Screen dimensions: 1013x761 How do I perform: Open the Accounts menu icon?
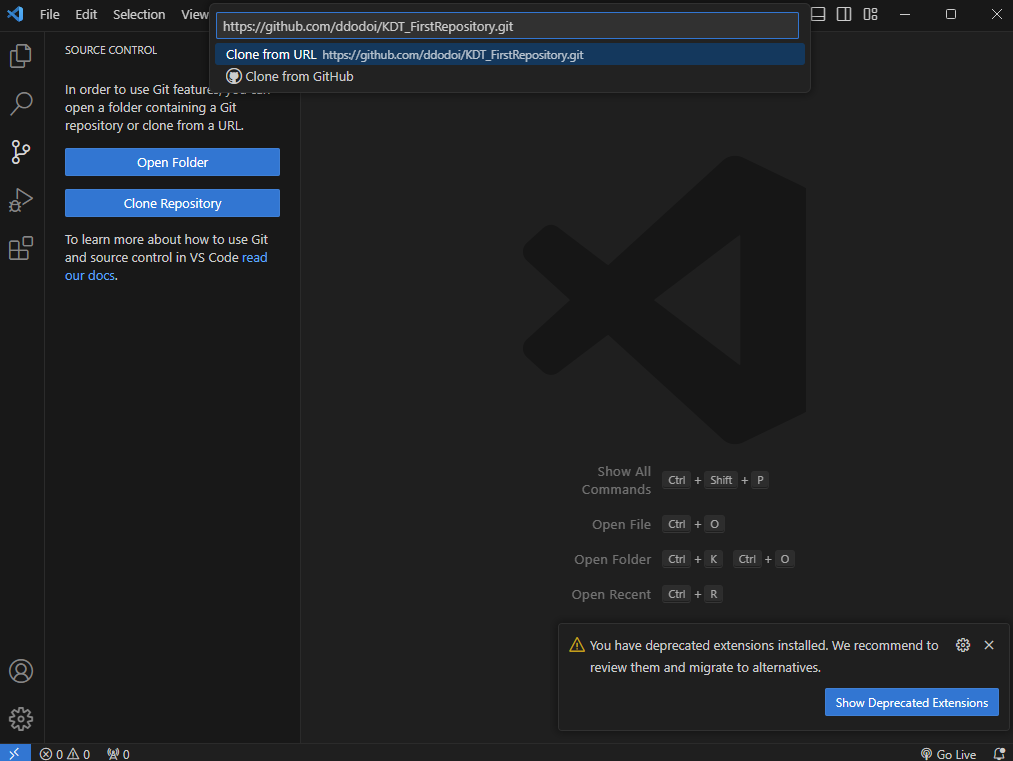21,671
